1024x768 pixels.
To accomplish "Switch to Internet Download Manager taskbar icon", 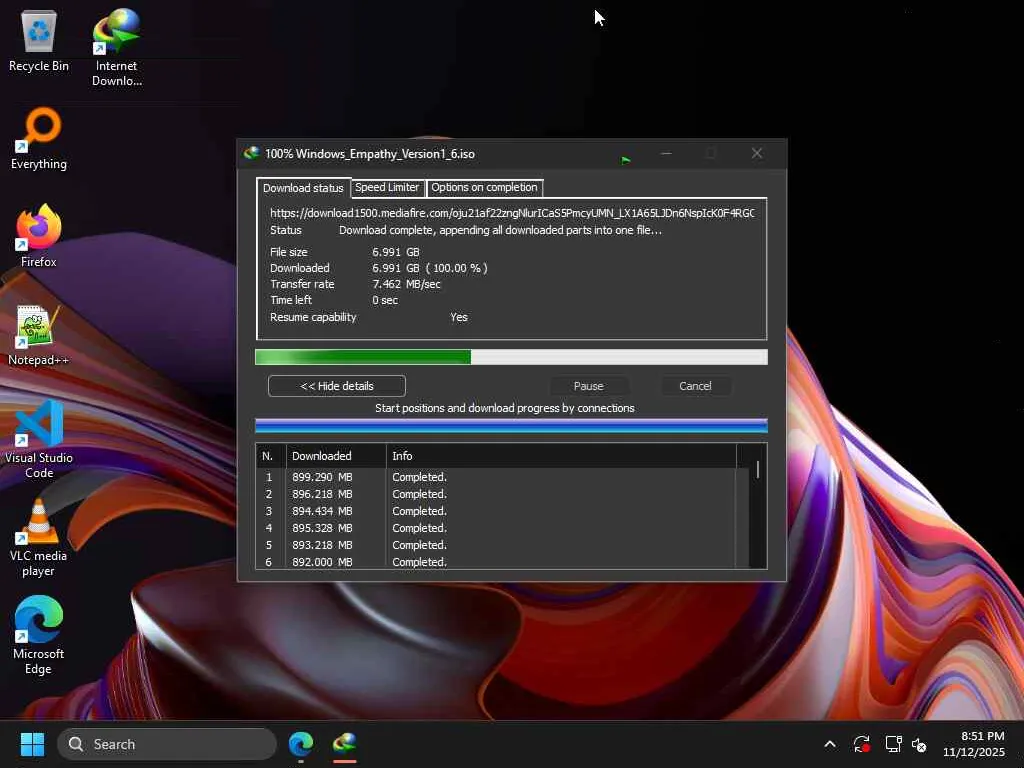I will 345,744.
